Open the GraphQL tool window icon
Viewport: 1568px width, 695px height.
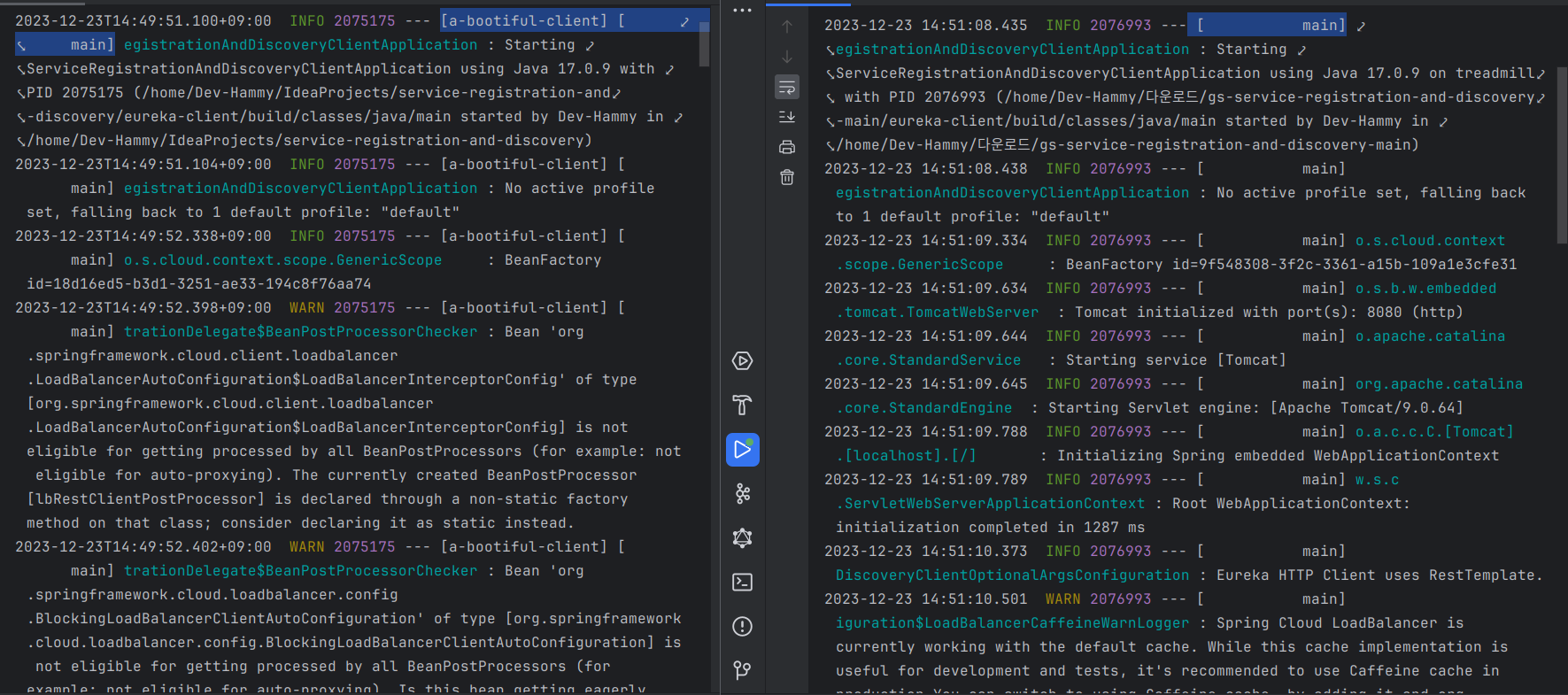742,538
